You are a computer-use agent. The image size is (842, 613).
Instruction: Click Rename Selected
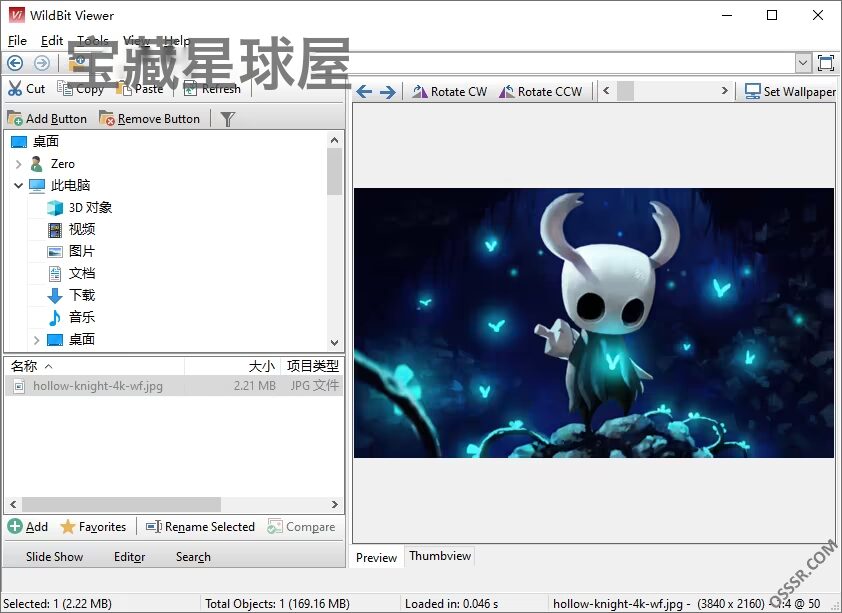point(200,527)
